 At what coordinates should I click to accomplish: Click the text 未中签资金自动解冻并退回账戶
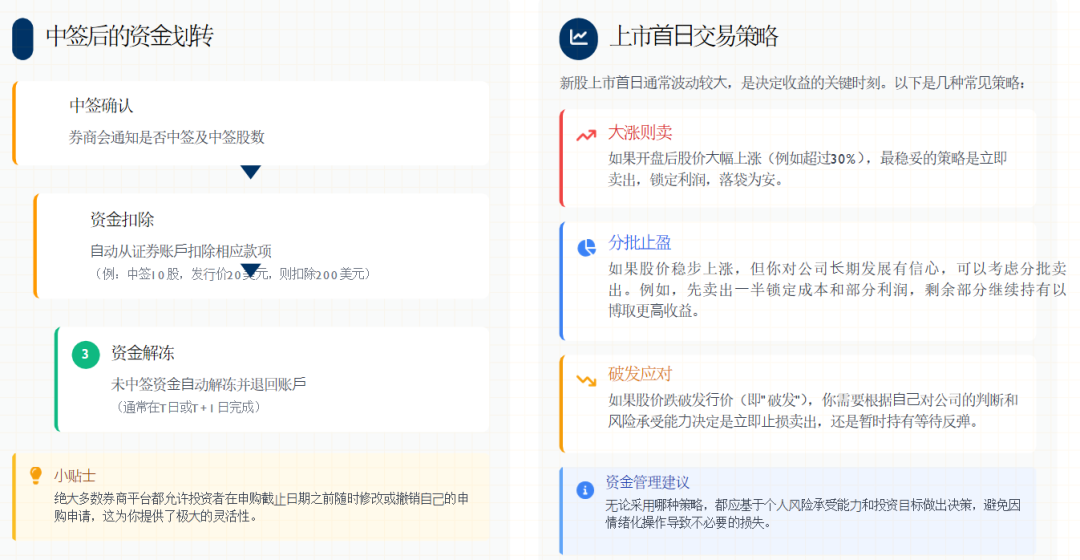pos(209,384)
